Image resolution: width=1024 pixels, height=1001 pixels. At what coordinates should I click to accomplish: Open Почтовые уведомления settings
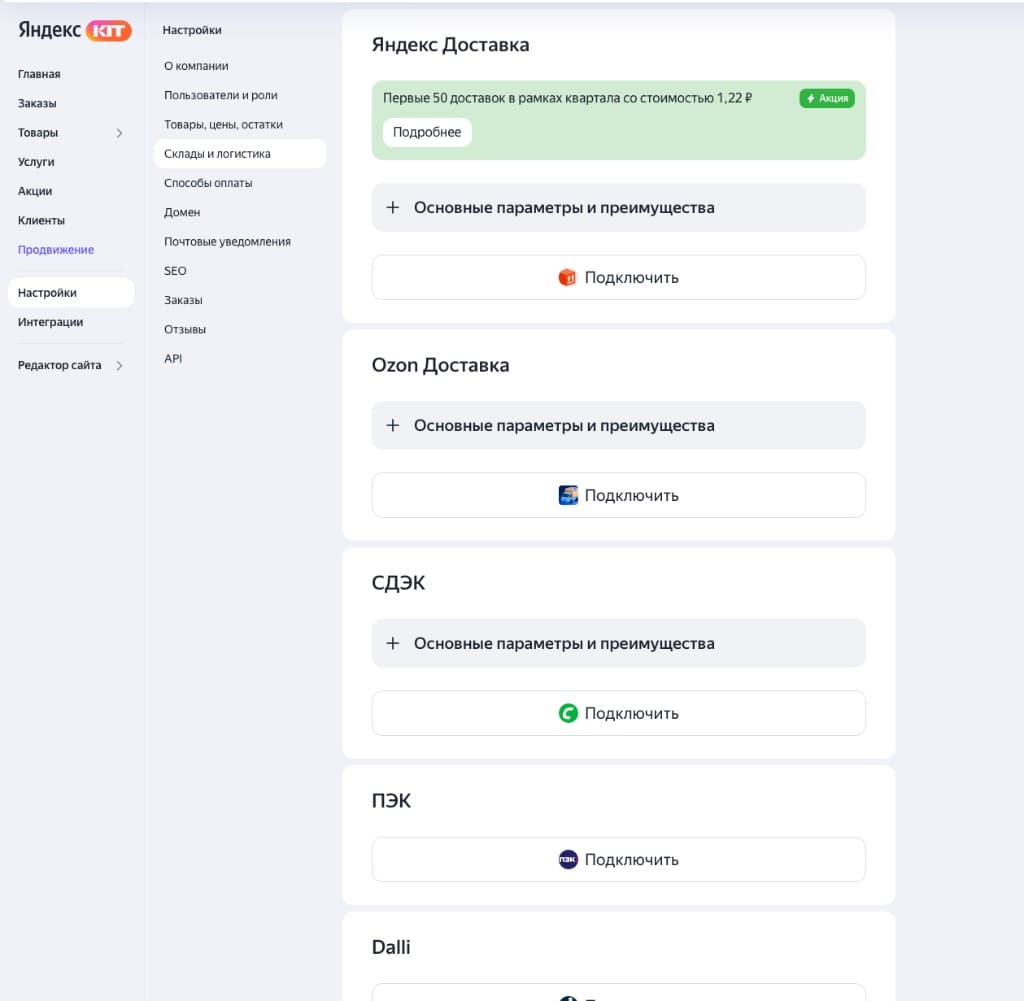[227, 242]
